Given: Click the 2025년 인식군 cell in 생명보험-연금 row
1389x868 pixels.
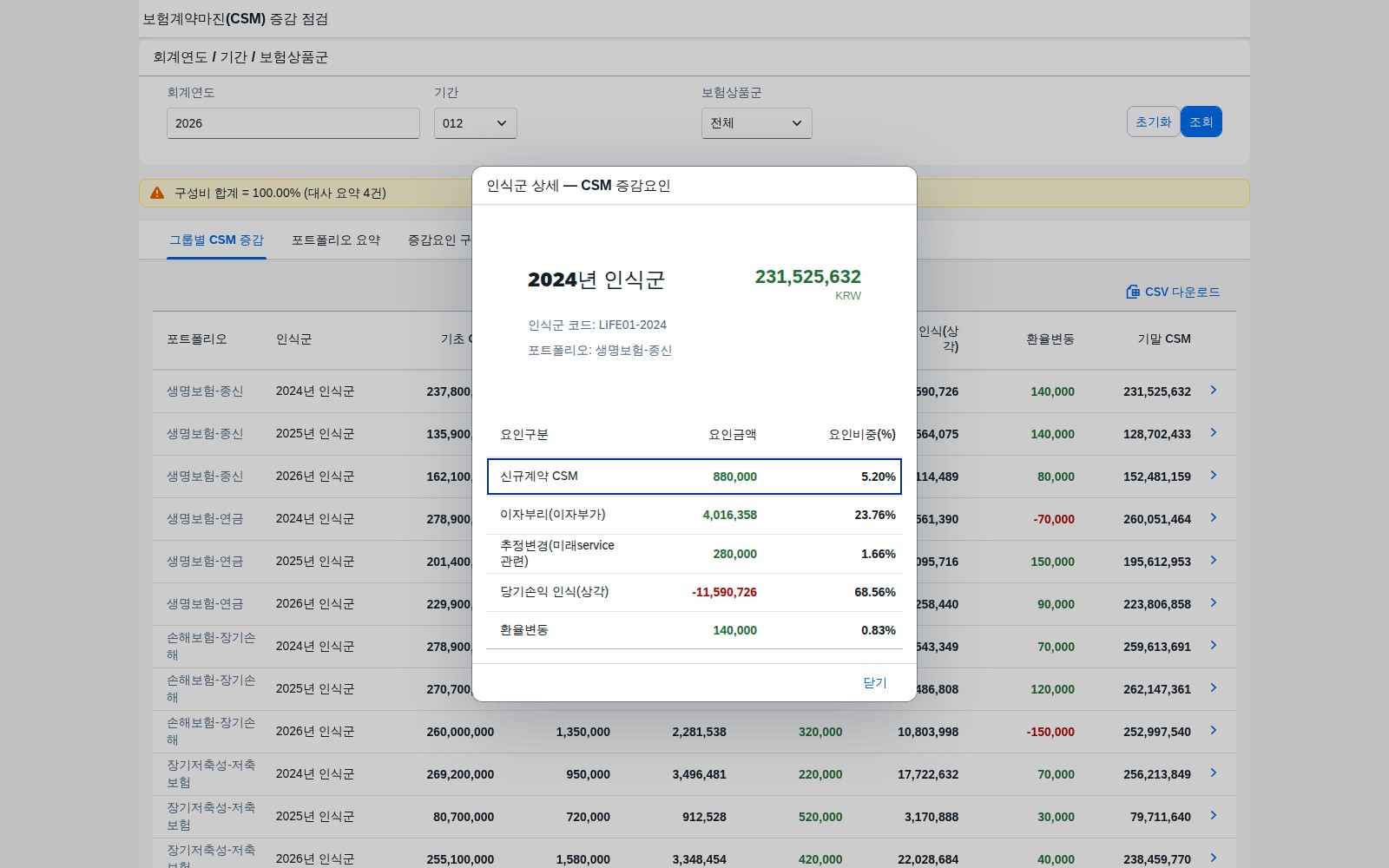Looking at the screenshot, I should pyautogui.click(x=315, y=562).
